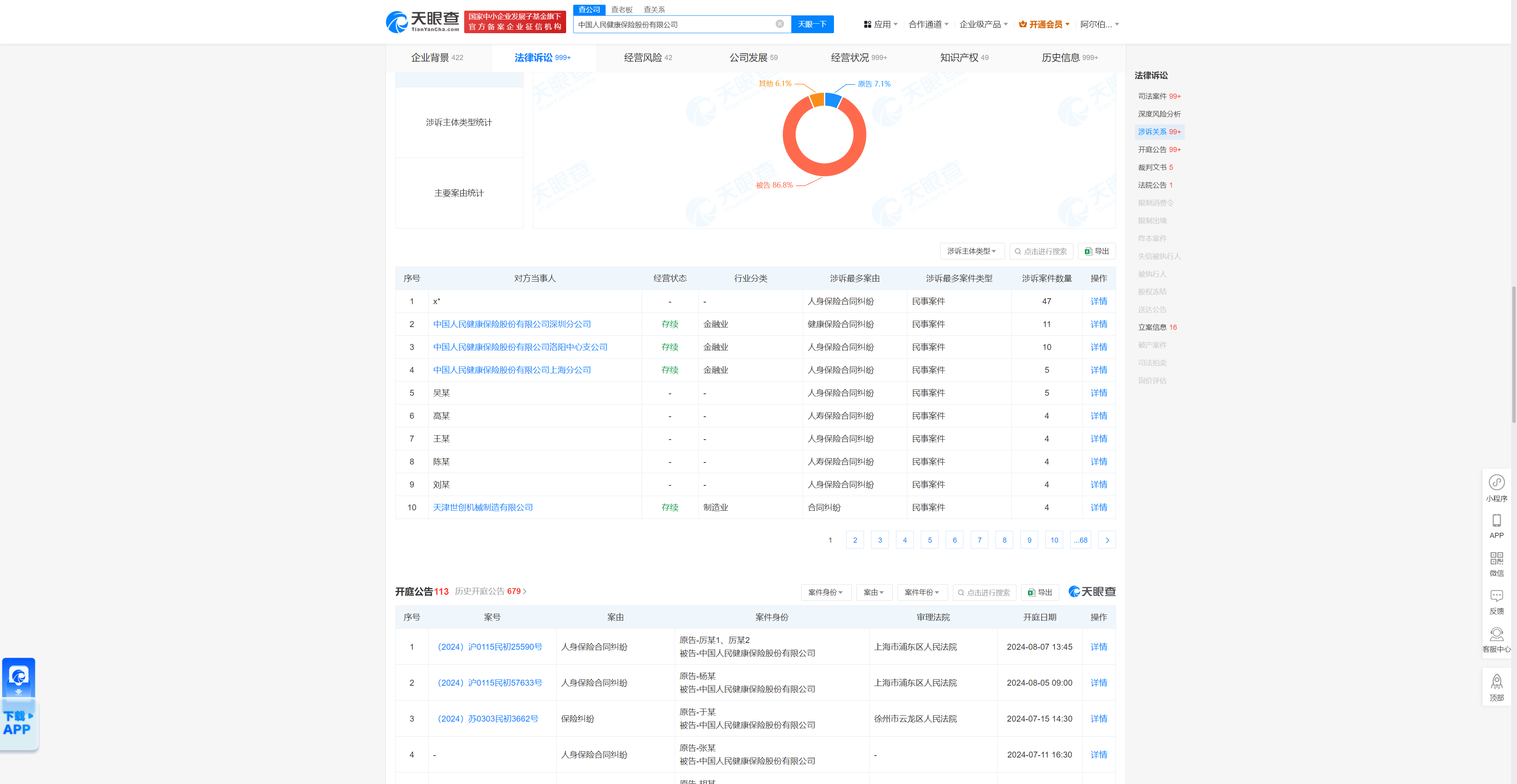Viewport: 1517px width, 784px height.
Task: Open the 应用 menu dropdown in header
Action: point(881,24)
